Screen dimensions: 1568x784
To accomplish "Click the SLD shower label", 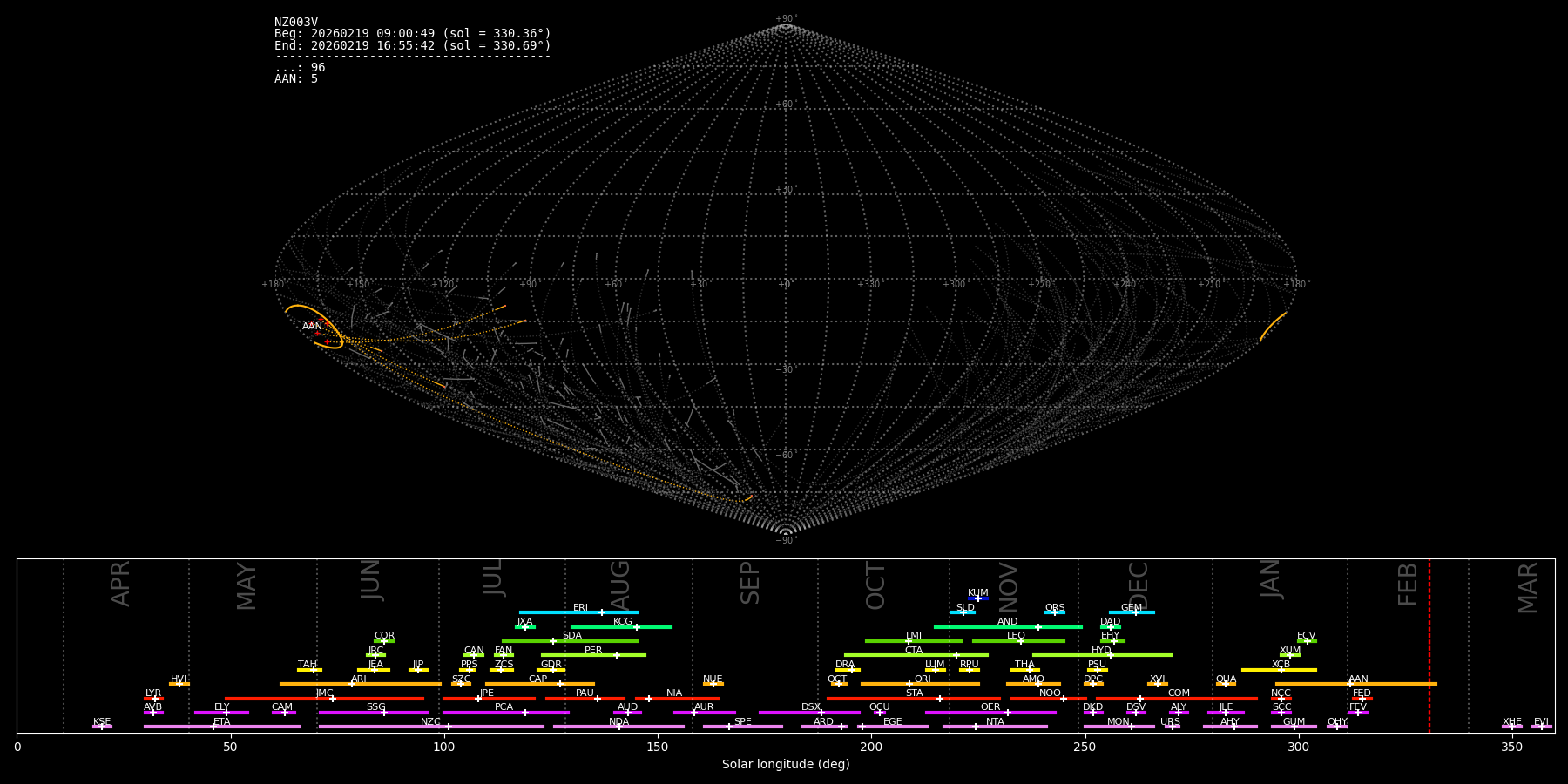I will pyautogui.click(x=965, y=608).
